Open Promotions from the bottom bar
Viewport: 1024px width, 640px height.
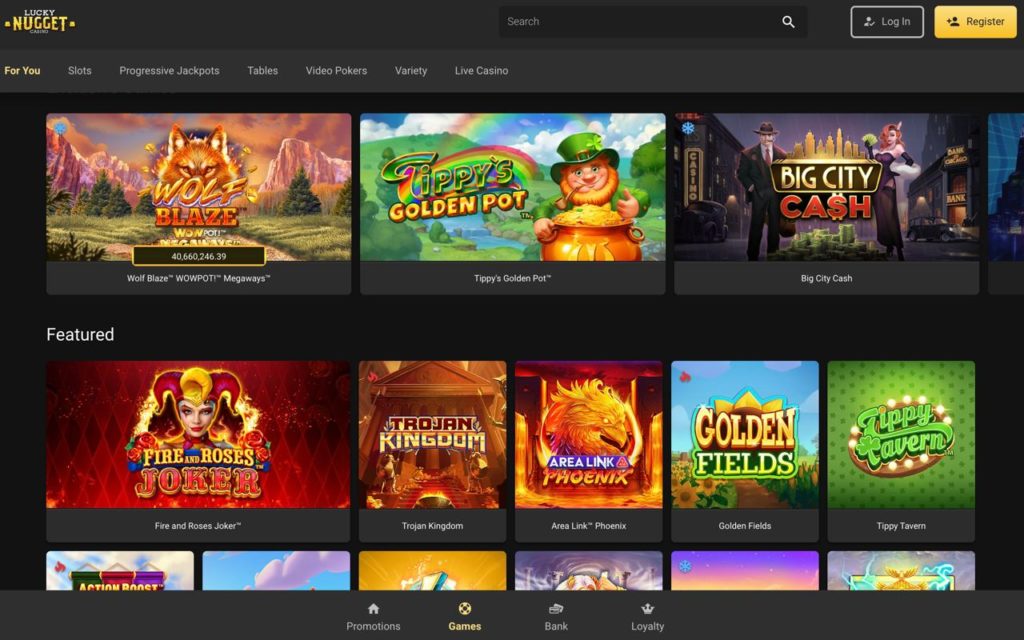tap(373, 616)
